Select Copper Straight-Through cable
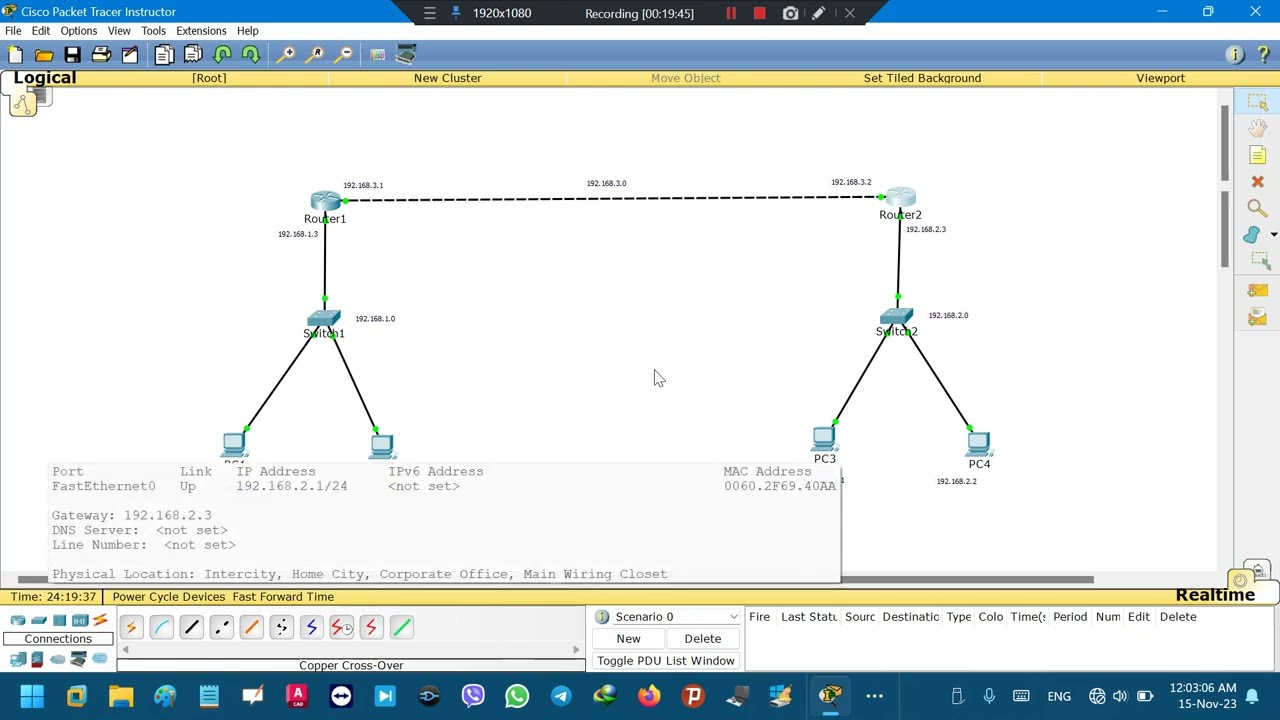The image size is (1280, 720). (191, 627)
